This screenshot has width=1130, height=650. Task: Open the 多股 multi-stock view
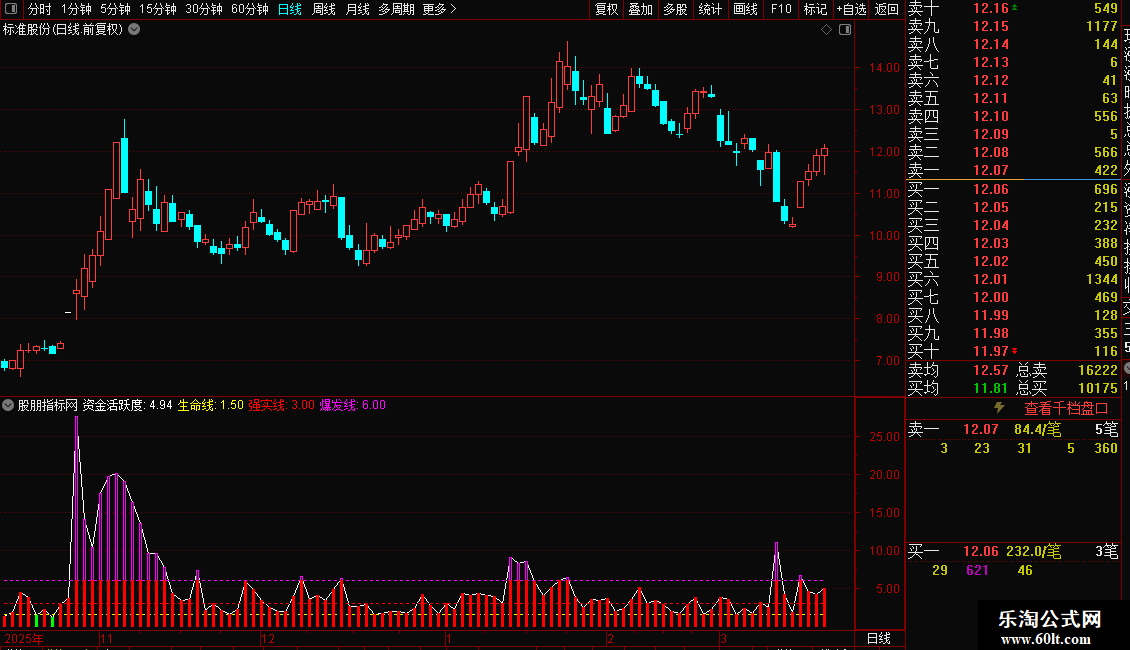(x=675, y=9)
